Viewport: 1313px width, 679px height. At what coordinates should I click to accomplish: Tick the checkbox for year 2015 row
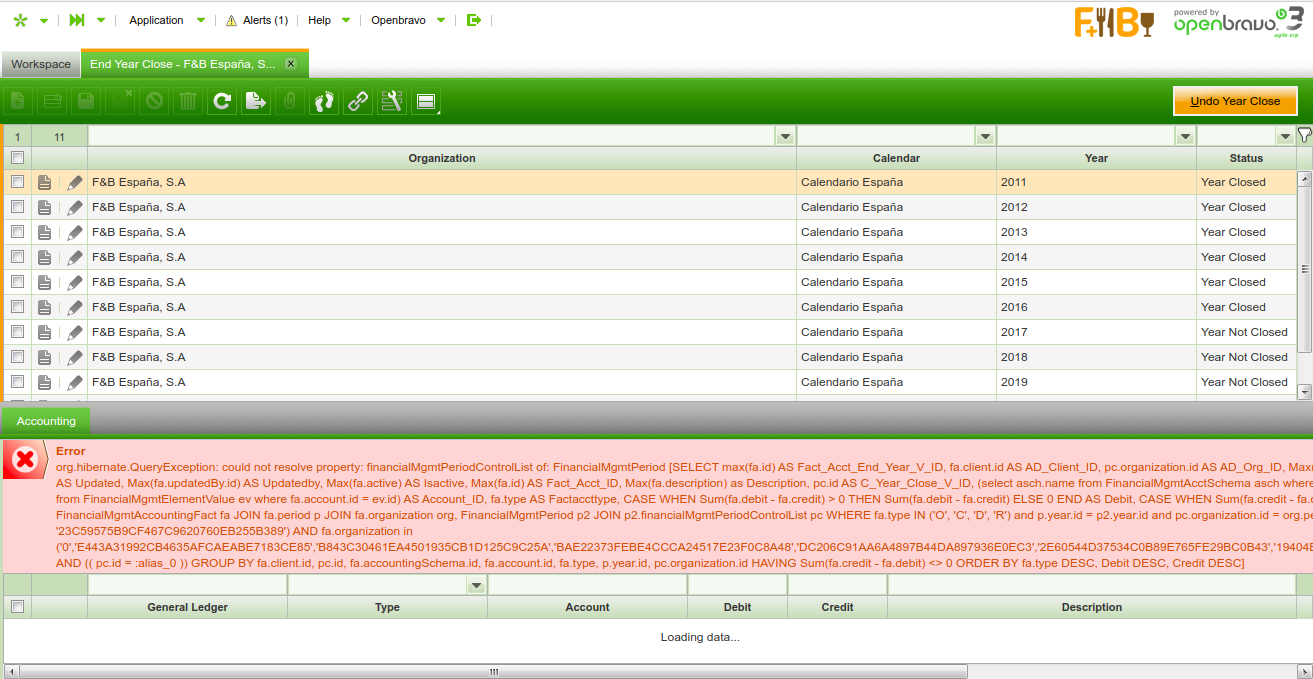point(17,282)
